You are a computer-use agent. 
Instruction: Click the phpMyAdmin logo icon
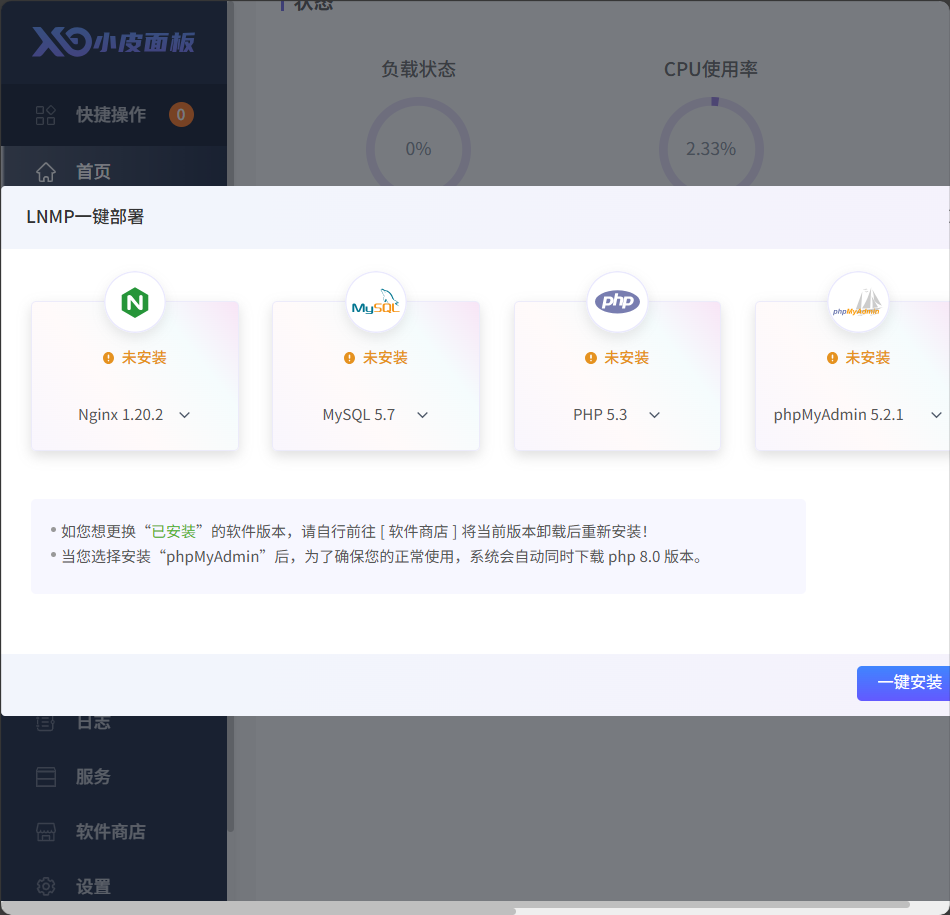857,302
